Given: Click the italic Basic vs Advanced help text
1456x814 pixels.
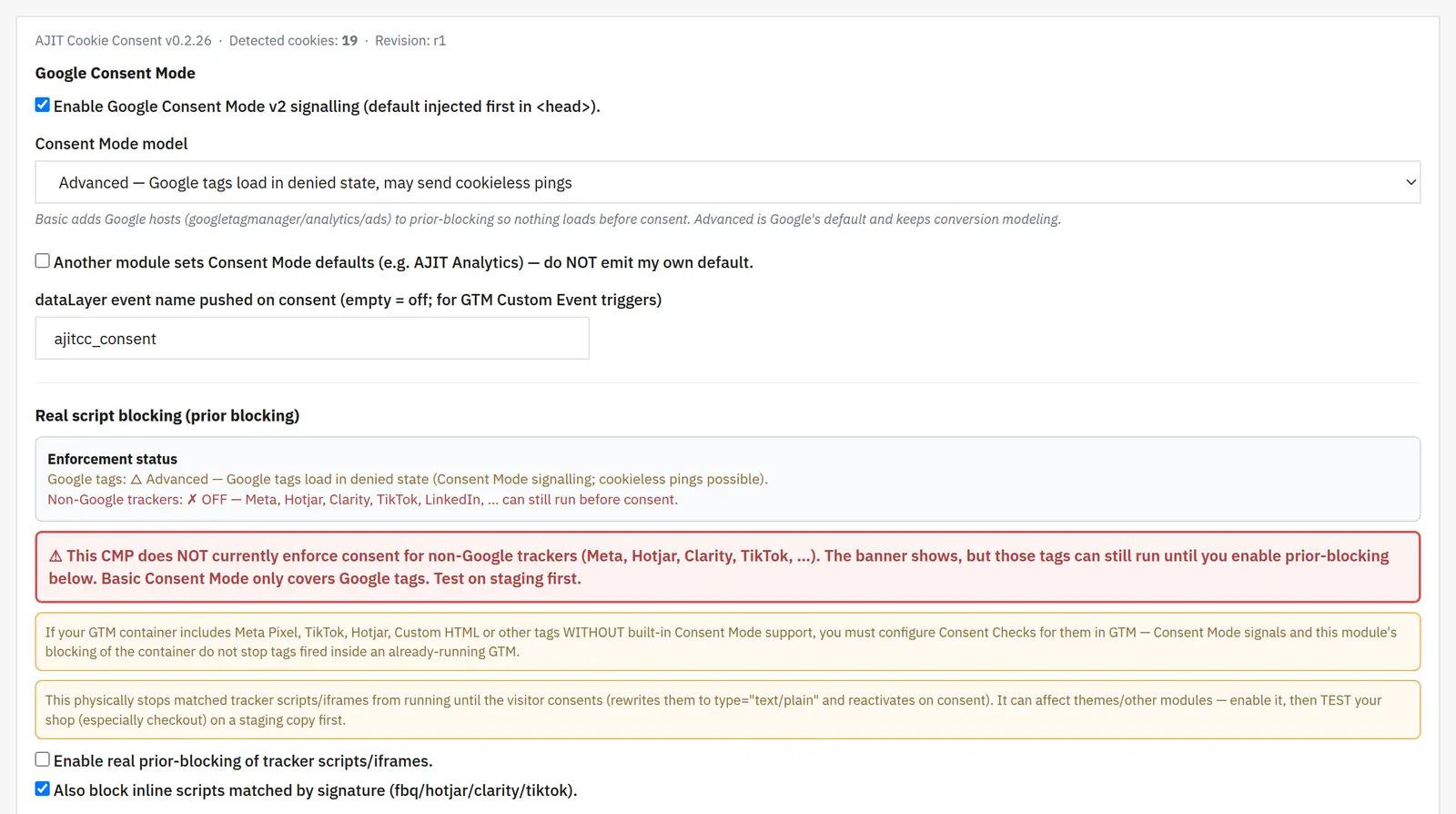Looking at the screenshot, I should tap(548, 219).
